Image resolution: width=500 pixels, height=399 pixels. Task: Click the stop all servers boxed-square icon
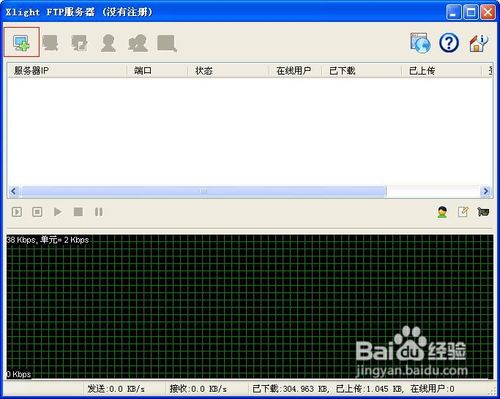[37, 212]
